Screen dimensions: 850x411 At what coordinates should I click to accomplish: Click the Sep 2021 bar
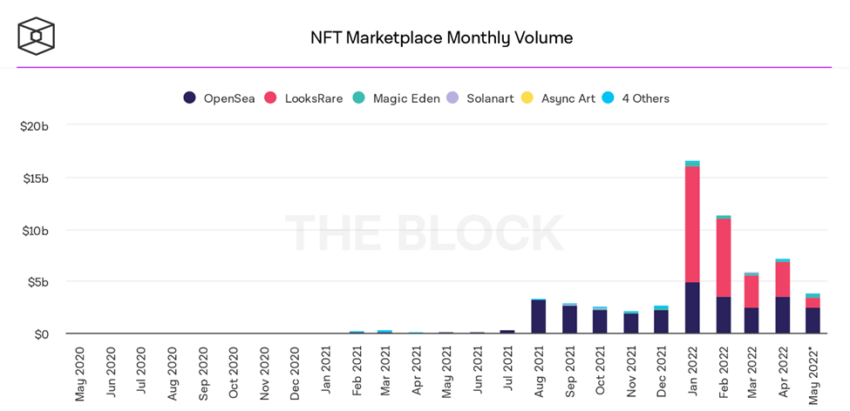(x=569, y=319)
